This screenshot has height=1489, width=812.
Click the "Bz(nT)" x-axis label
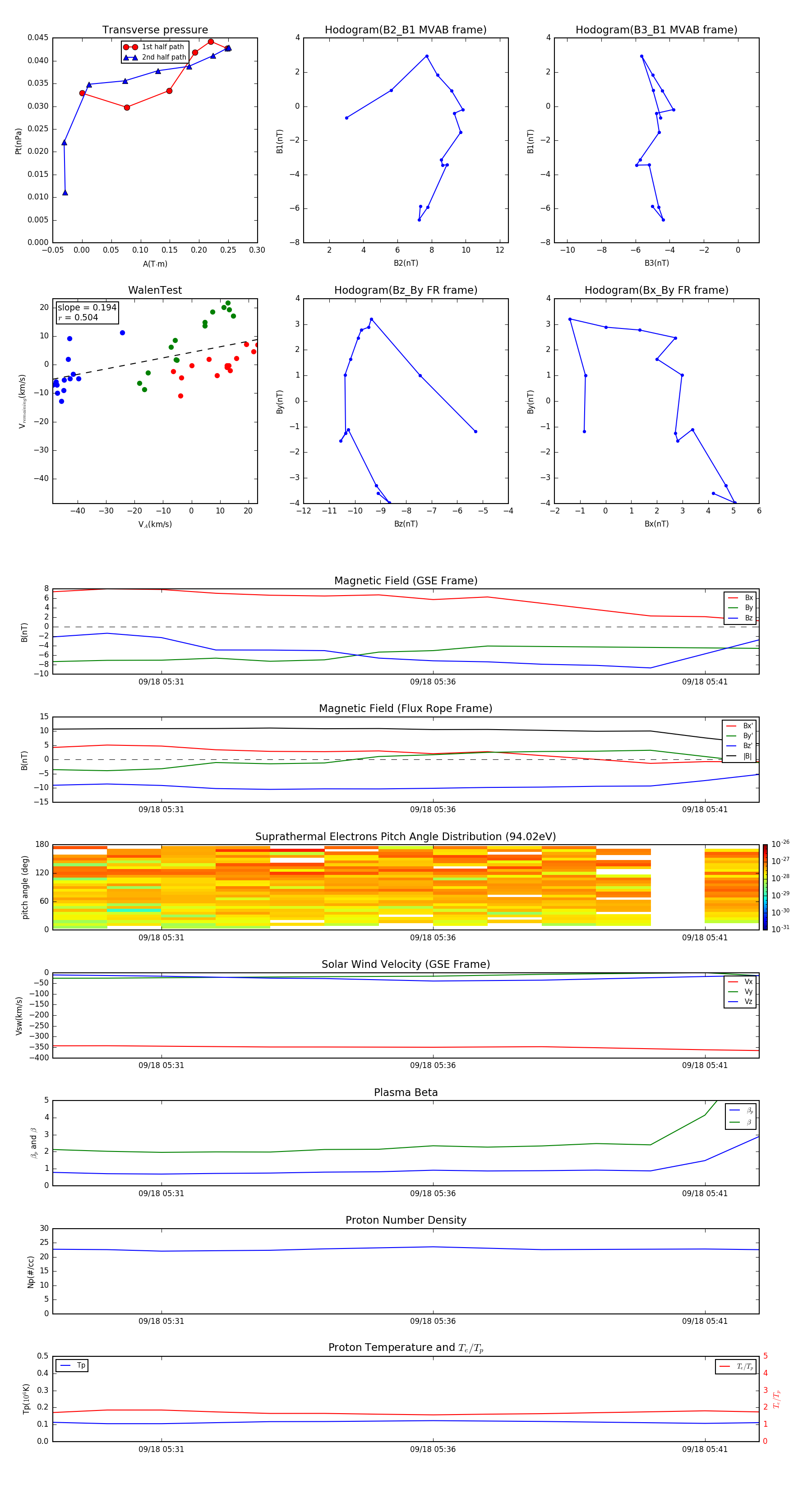[x=406, y=524]
